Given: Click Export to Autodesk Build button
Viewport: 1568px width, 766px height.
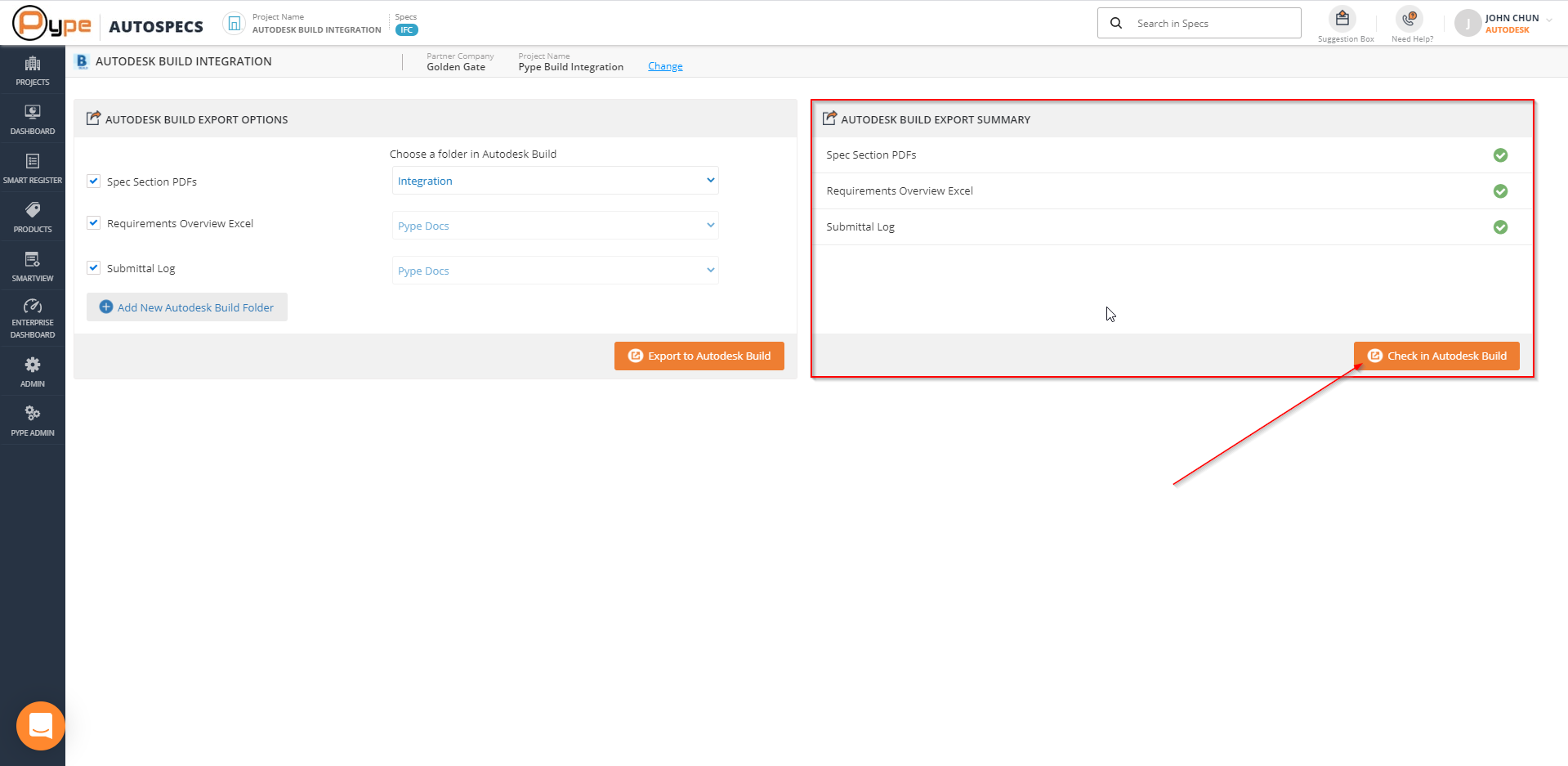Looking at the screenshot, I should click(699, 356).
